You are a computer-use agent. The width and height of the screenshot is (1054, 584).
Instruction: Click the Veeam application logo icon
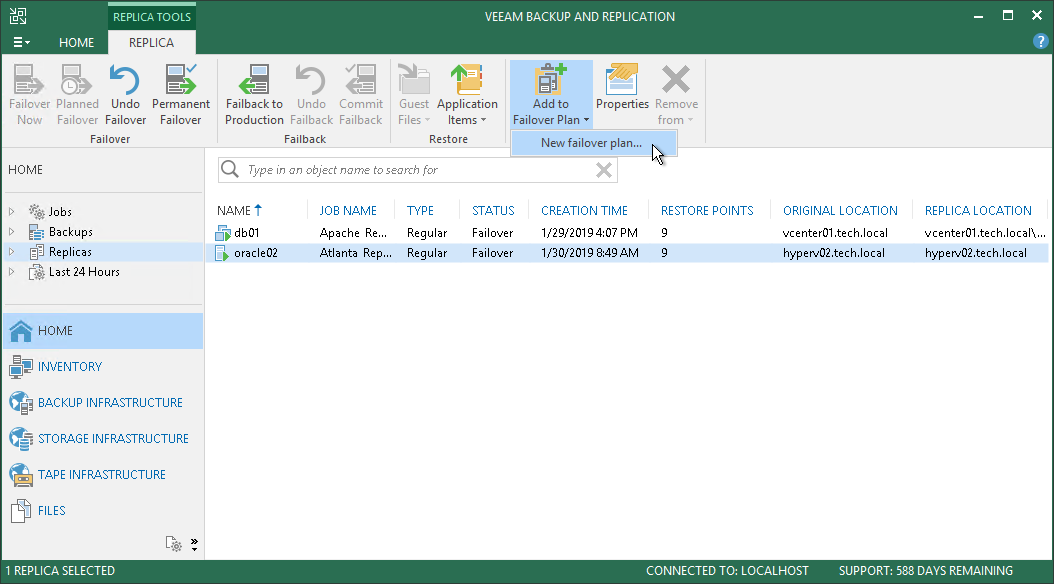[18, 16]
